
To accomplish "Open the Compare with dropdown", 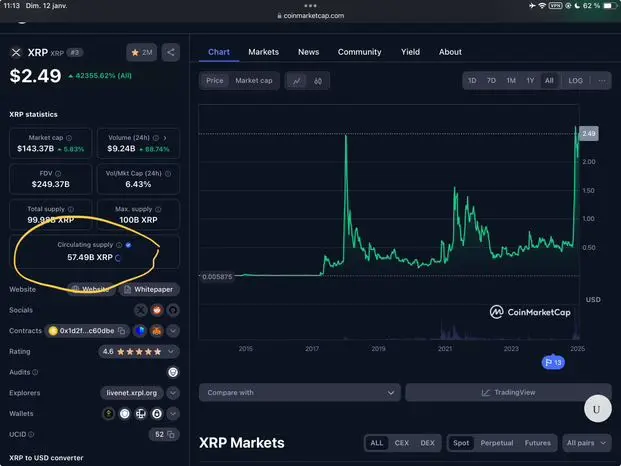I will tap(300, 392).
